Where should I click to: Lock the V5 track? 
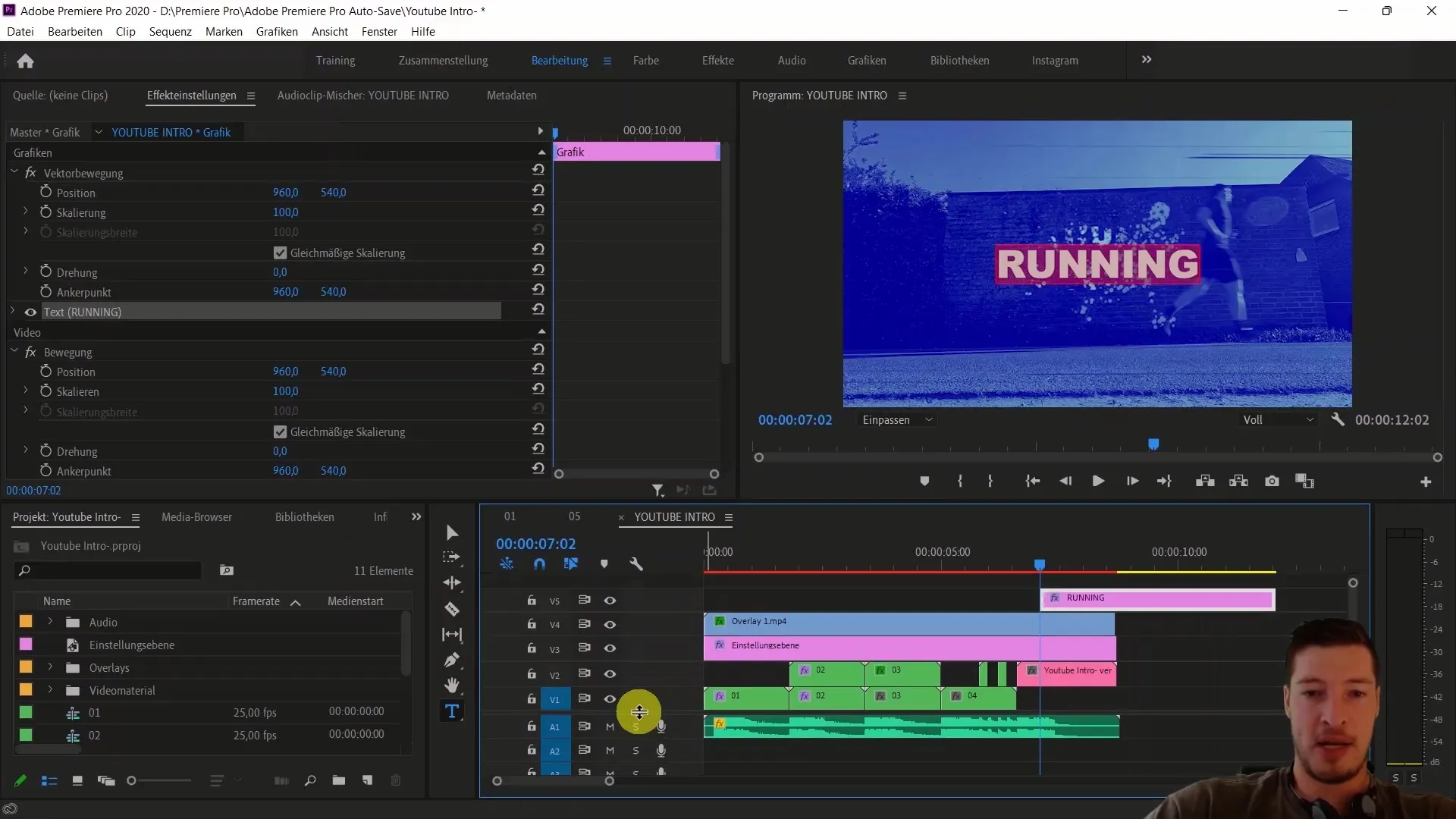tap(532, 600)
